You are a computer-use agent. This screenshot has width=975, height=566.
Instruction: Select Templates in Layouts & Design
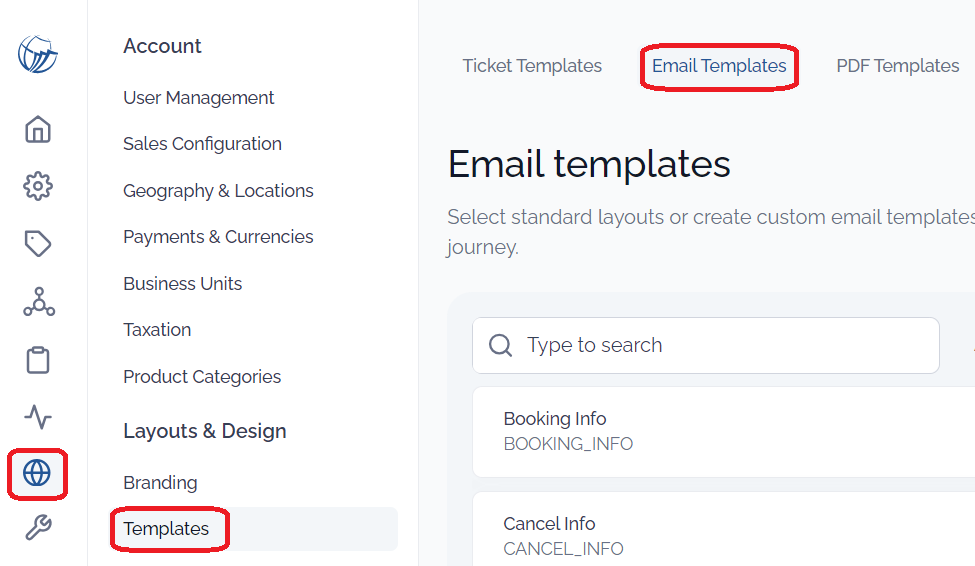point(166,529)
